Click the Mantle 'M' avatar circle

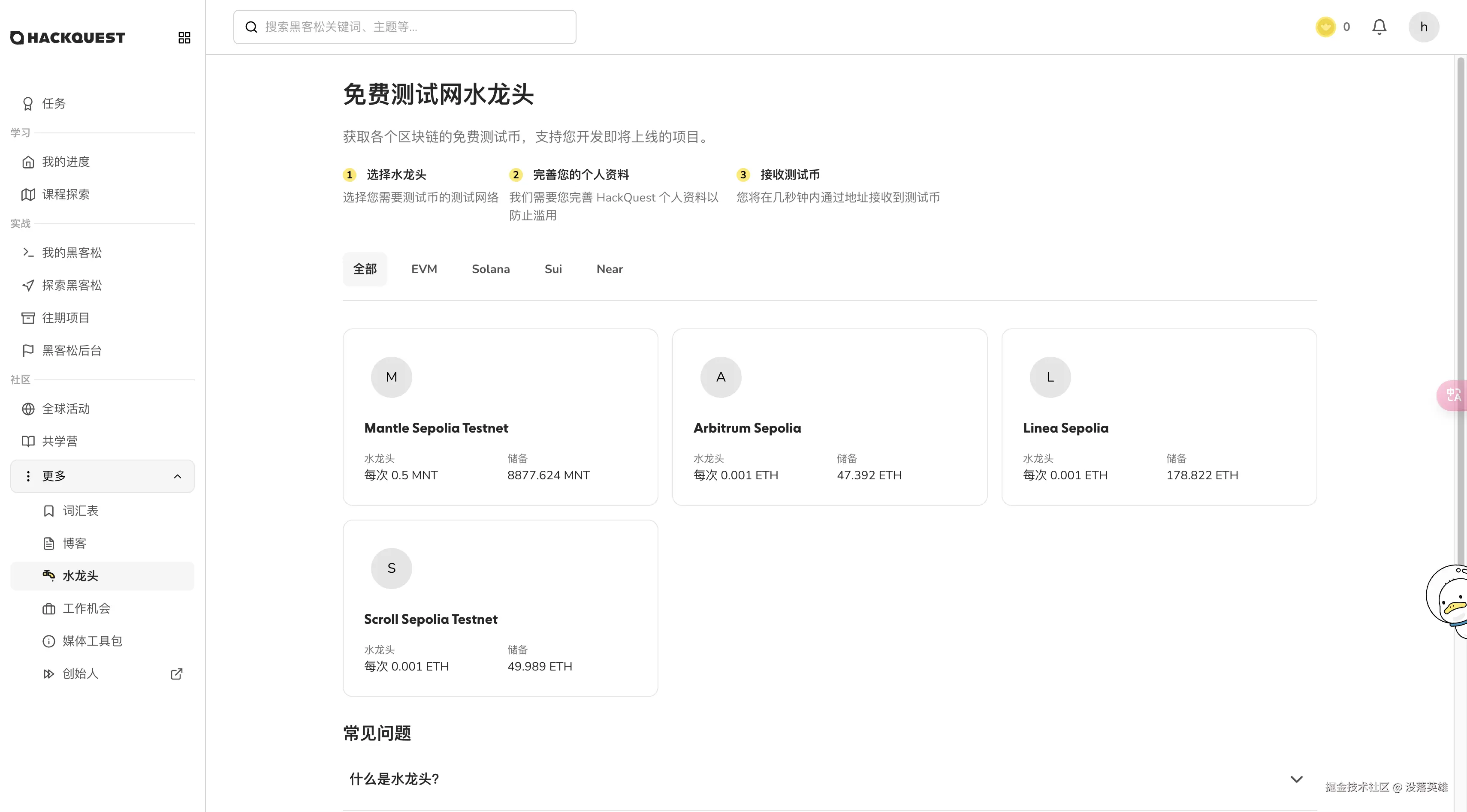[x=392, y=377]
